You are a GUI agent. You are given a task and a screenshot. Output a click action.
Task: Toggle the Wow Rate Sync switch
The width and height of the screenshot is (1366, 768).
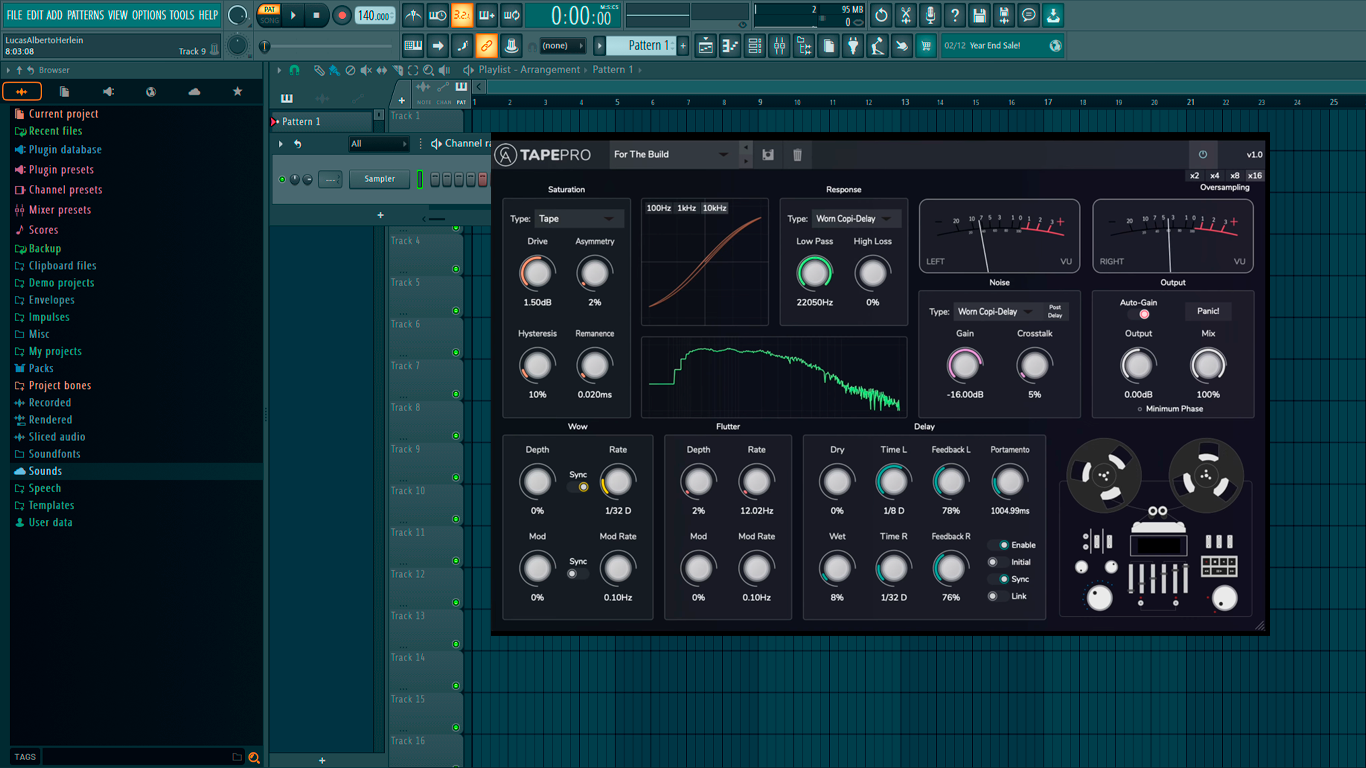[x=578, y=487]
